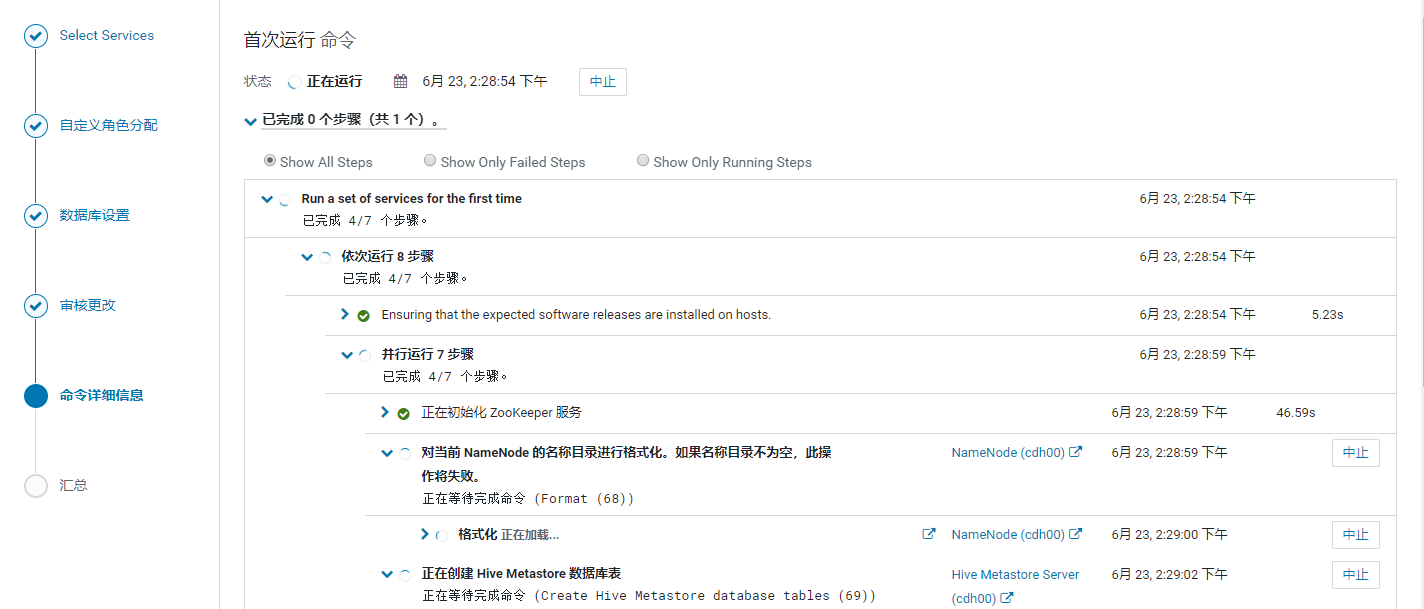Image resolution: width=1424 pixels, height=609 pixels.
Task: Click the 6月 23, 2:29:00 下午 timestamp
Action: [1169, 534]
